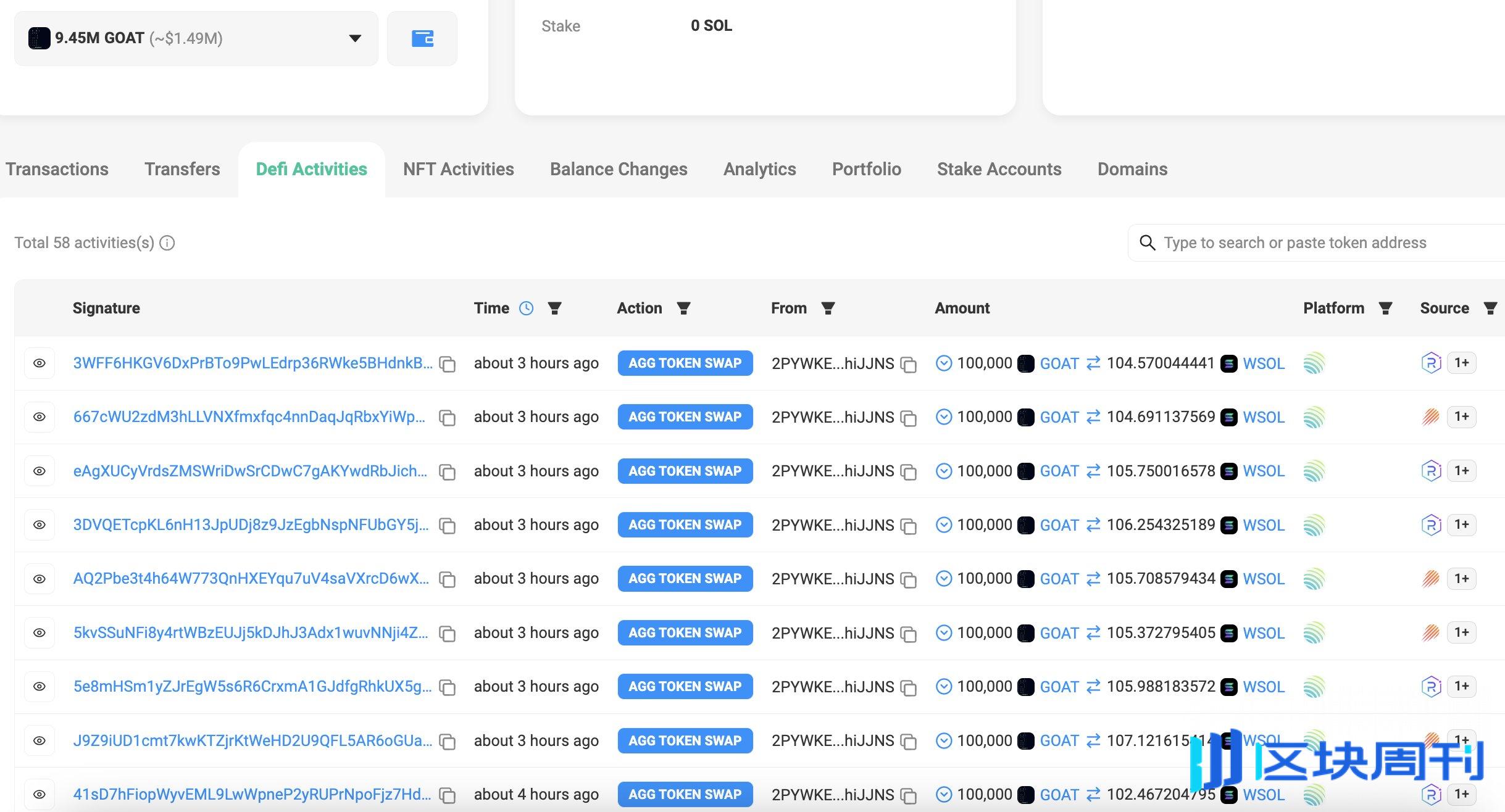Open signature link 5kvSSuNFi8y4rtWBzEUJ
The image size is (1505, 812).
coord(250,632)
